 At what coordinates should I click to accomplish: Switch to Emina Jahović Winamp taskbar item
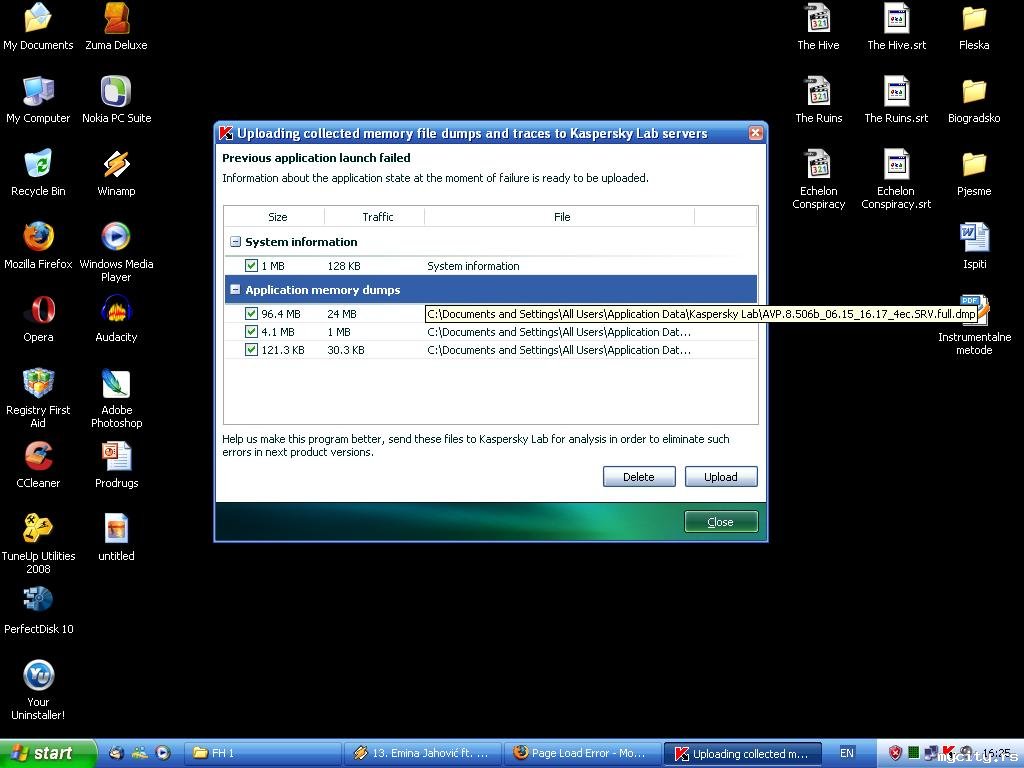coord(423,753)
